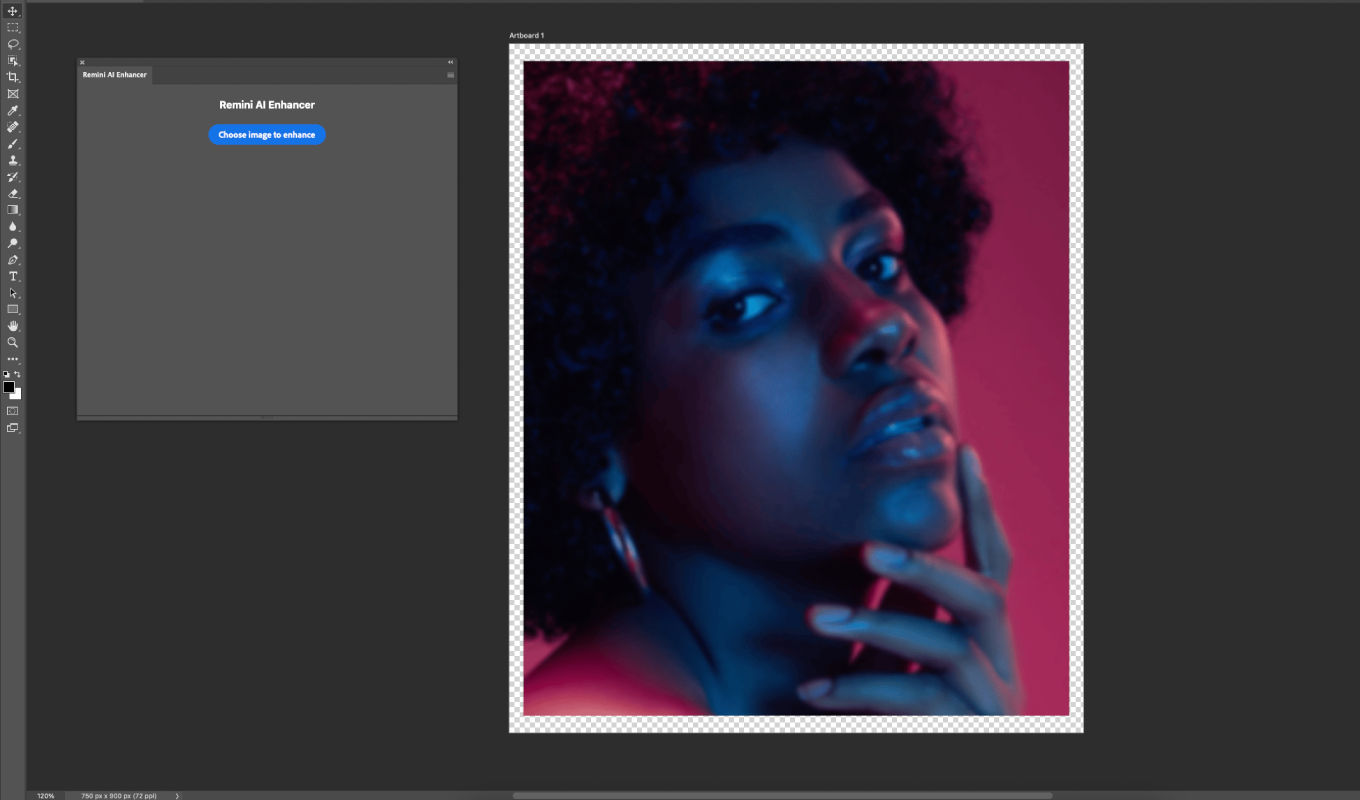
Task: Switch to the Remini AI Enhancer tab
Action: (114, 75)
